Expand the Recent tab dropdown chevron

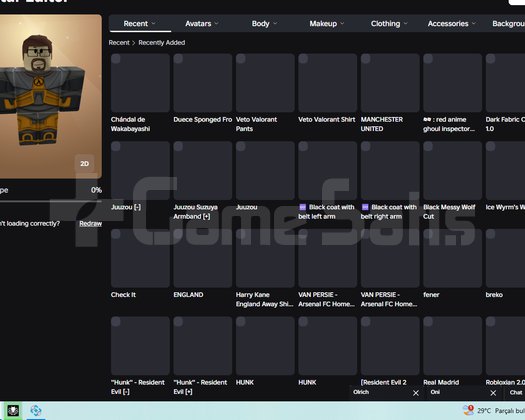[153, 23]
